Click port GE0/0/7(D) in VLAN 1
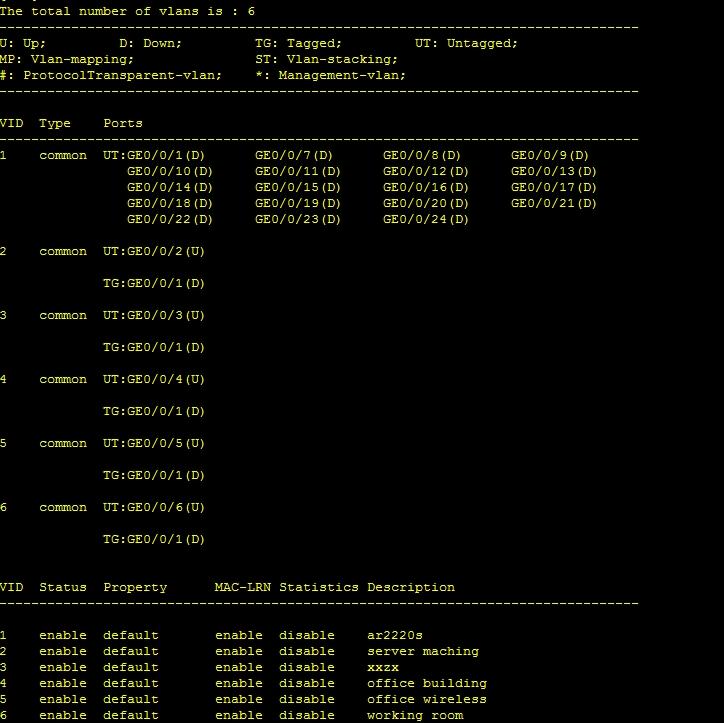 (x=294, y=156)
